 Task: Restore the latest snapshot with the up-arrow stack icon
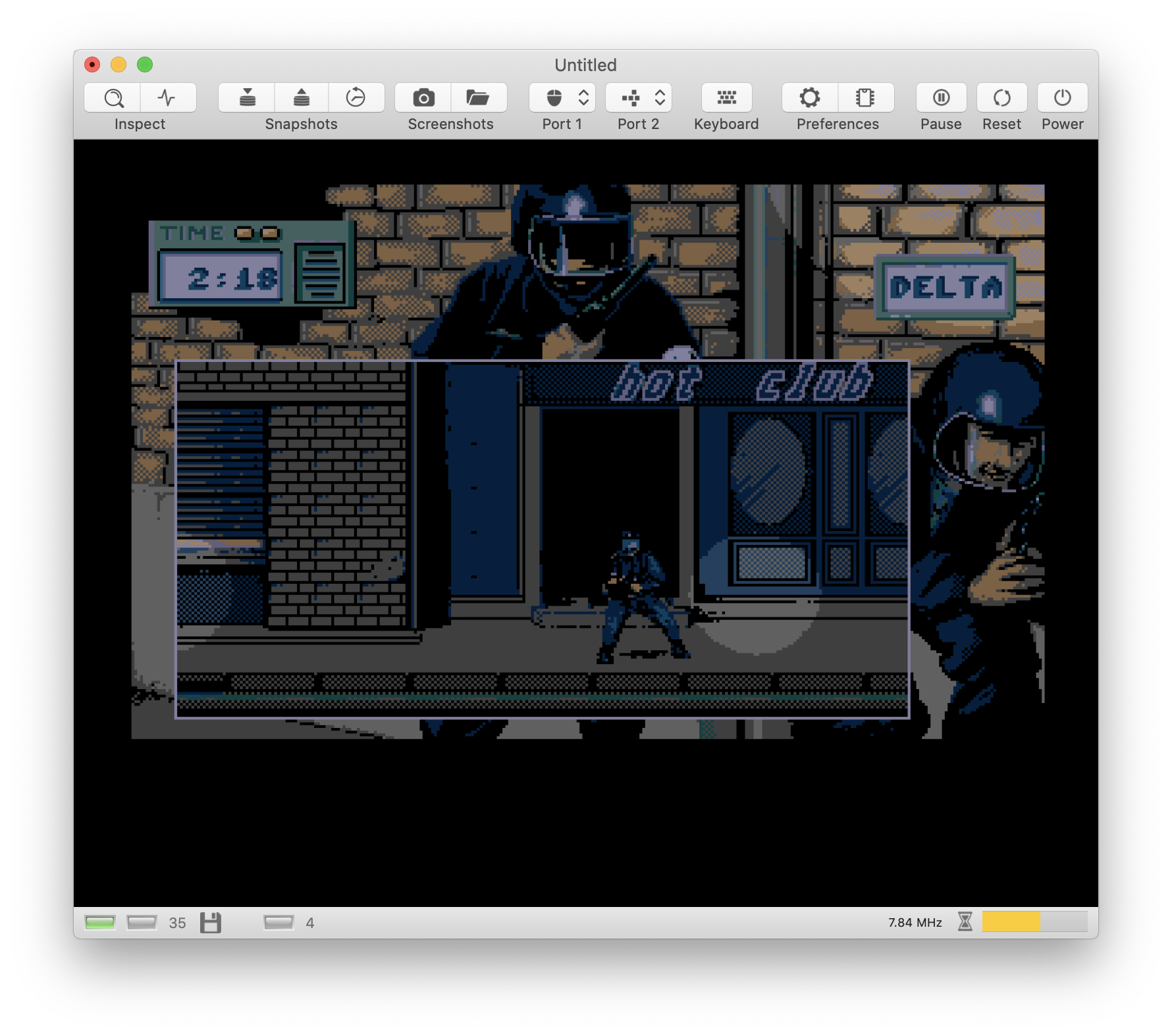click(302, 98)
